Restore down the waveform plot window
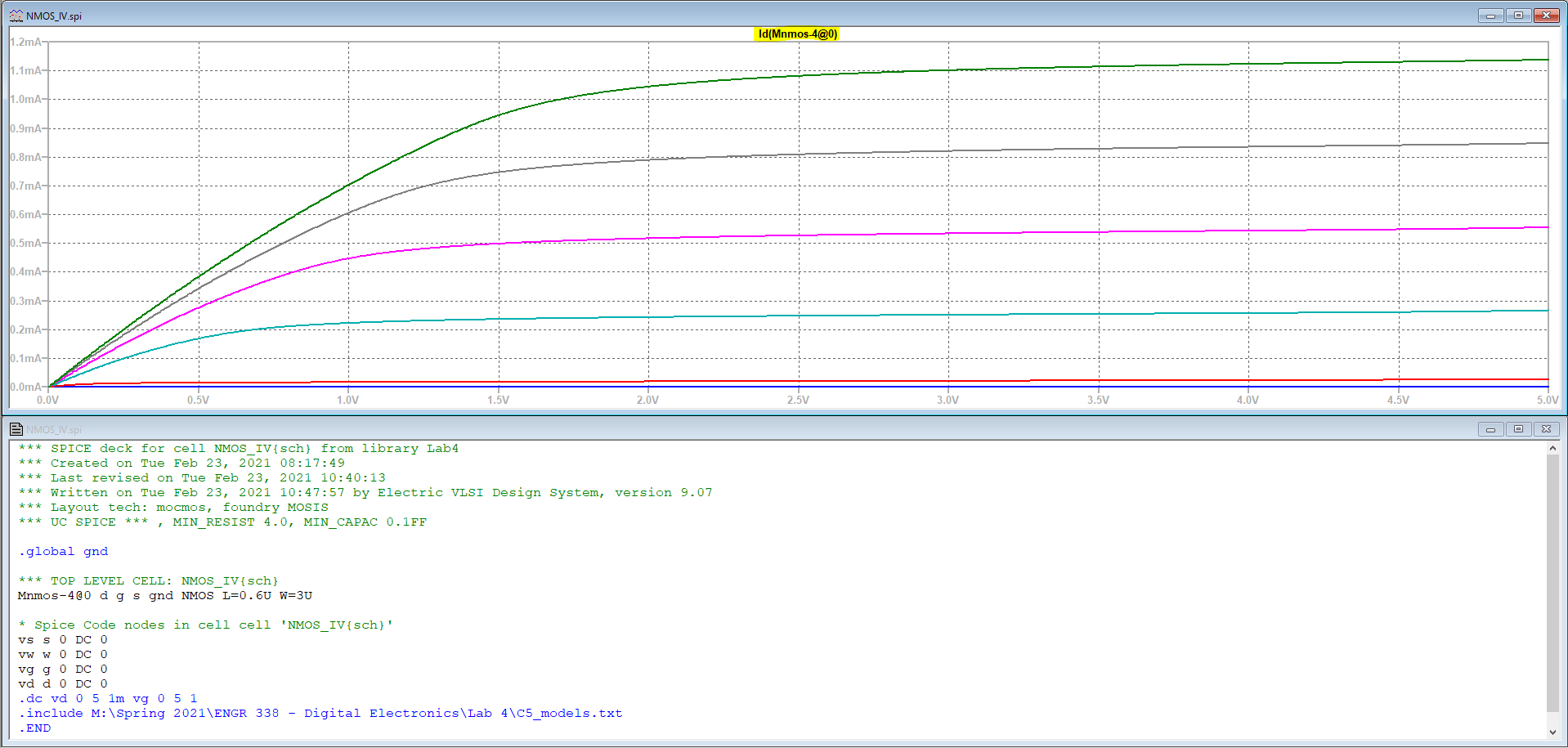 [x=1518, y=16]
